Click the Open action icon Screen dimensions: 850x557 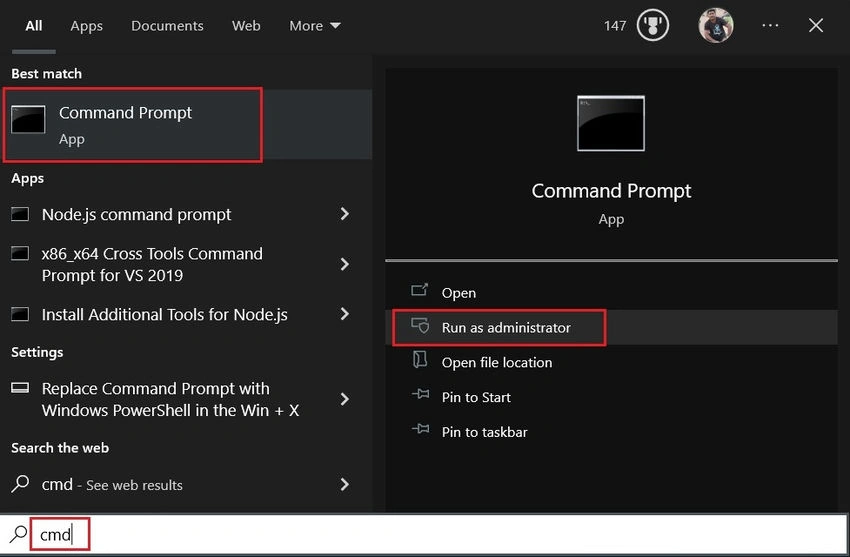click(420, 290)
